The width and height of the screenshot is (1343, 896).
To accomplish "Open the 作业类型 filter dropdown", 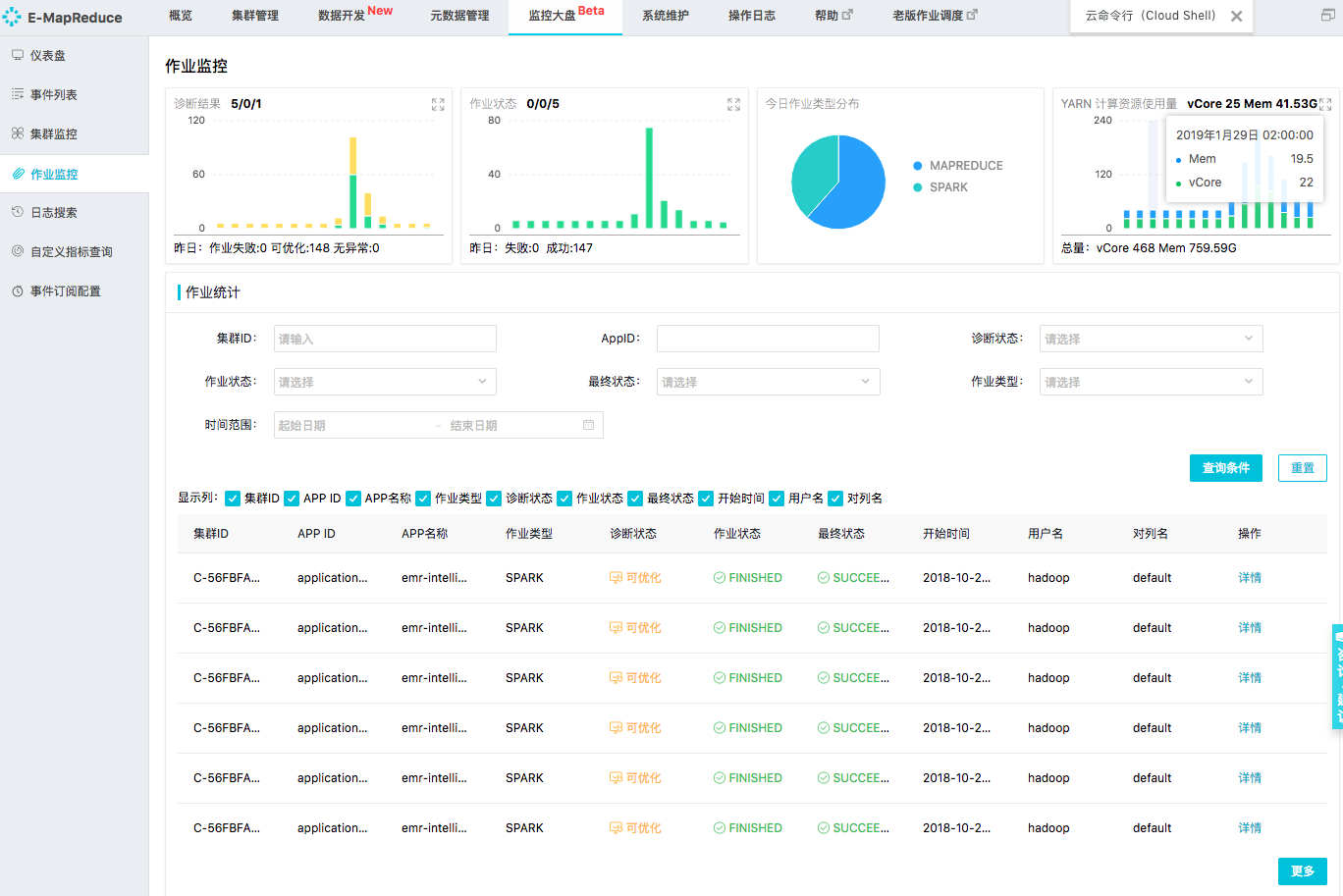I will (1151, 382).
